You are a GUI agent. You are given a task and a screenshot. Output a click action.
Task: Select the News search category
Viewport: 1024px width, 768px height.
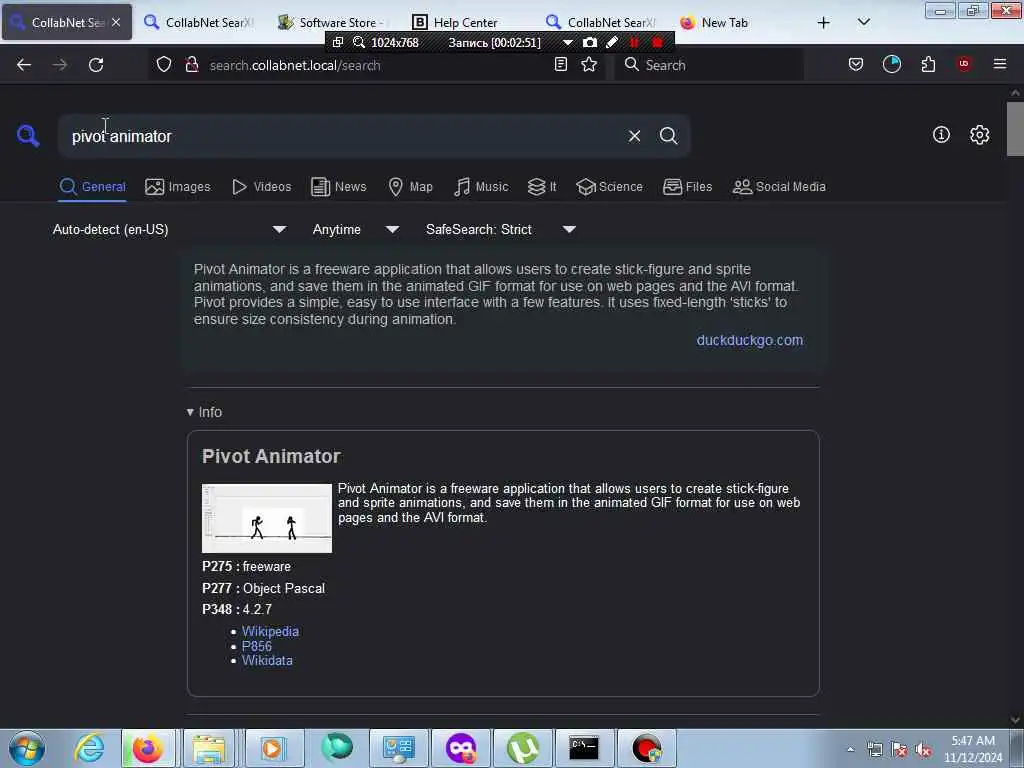339,187
